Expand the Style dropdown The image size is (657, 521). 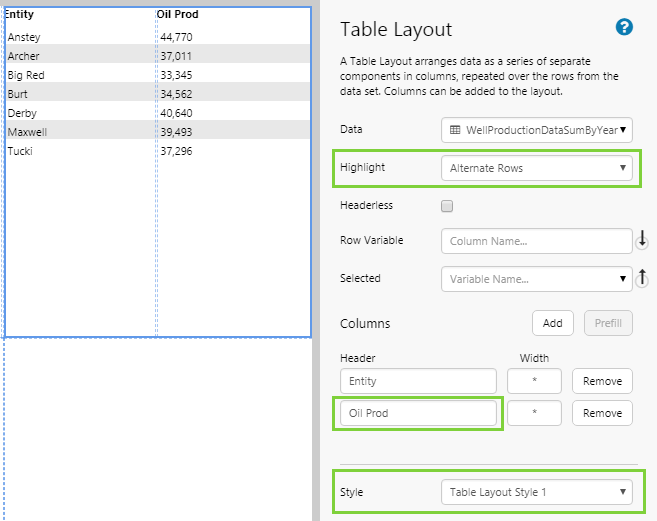tap(537, 492)
